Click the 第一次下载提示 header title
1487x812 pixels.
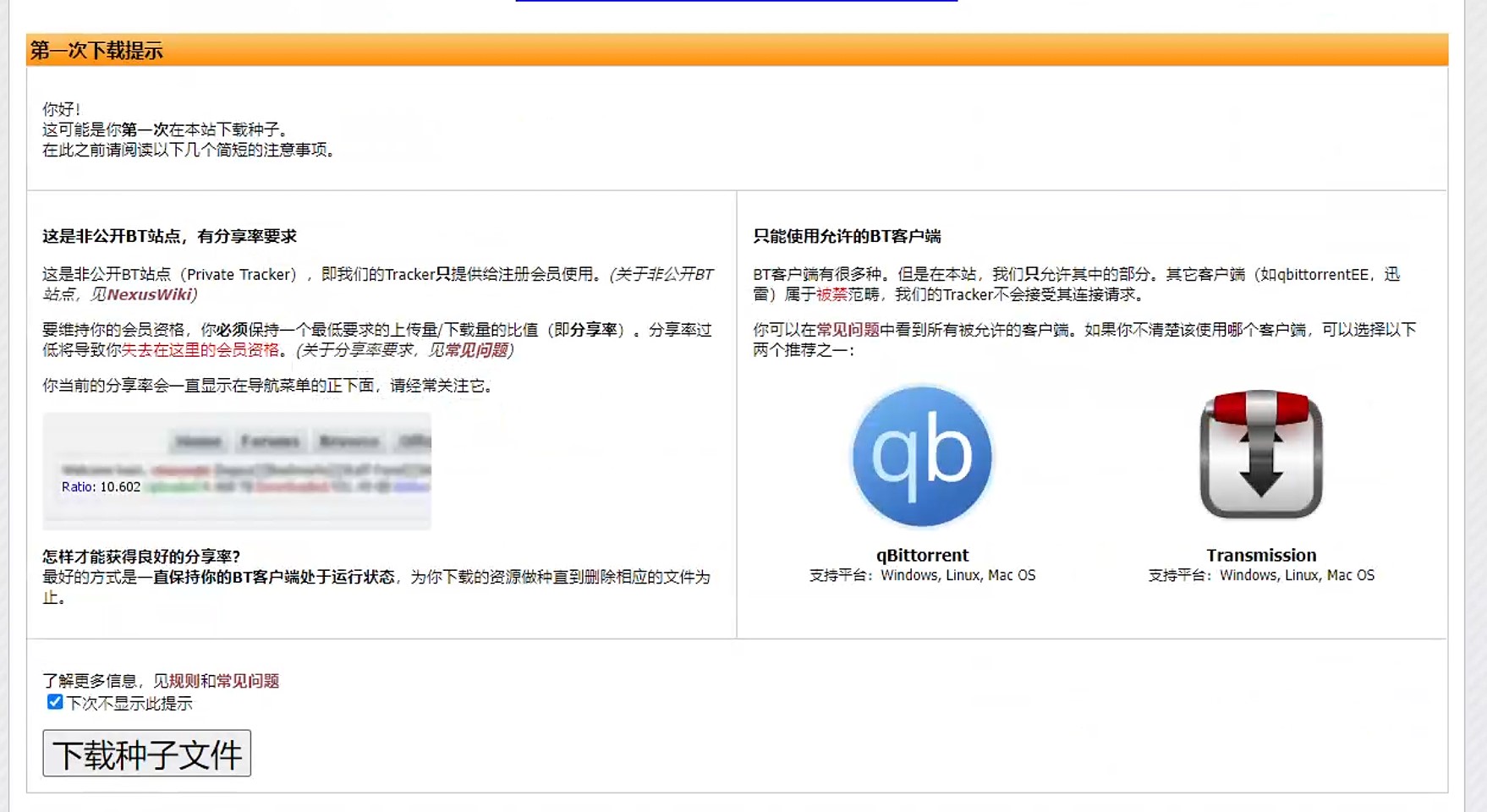click(96, 51)
